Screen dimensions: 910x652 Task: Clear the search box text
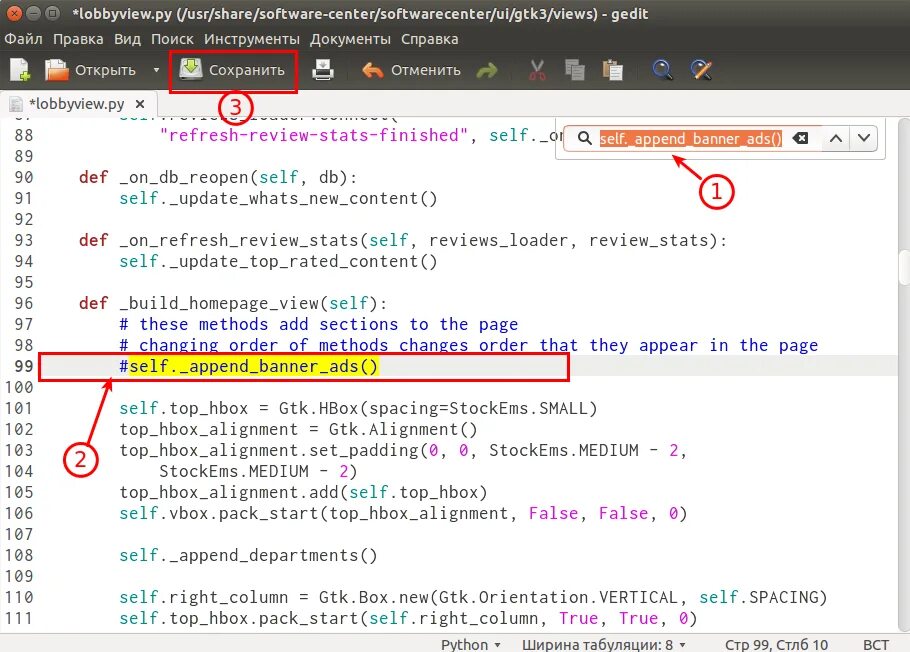800,138
